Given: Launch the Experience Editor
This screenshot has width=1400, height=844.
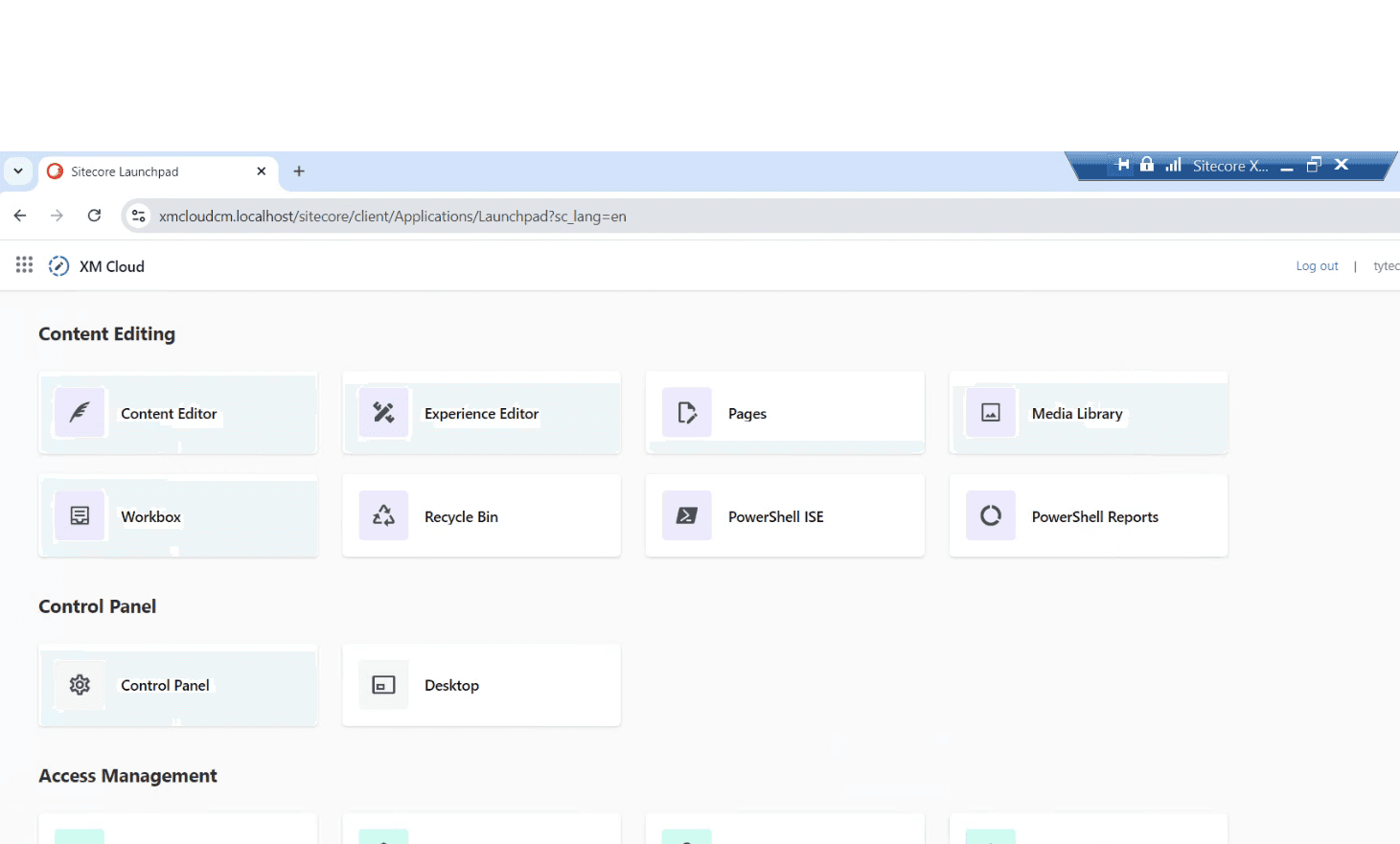Looking at the screenshot, I should click(x=481, y=413).
